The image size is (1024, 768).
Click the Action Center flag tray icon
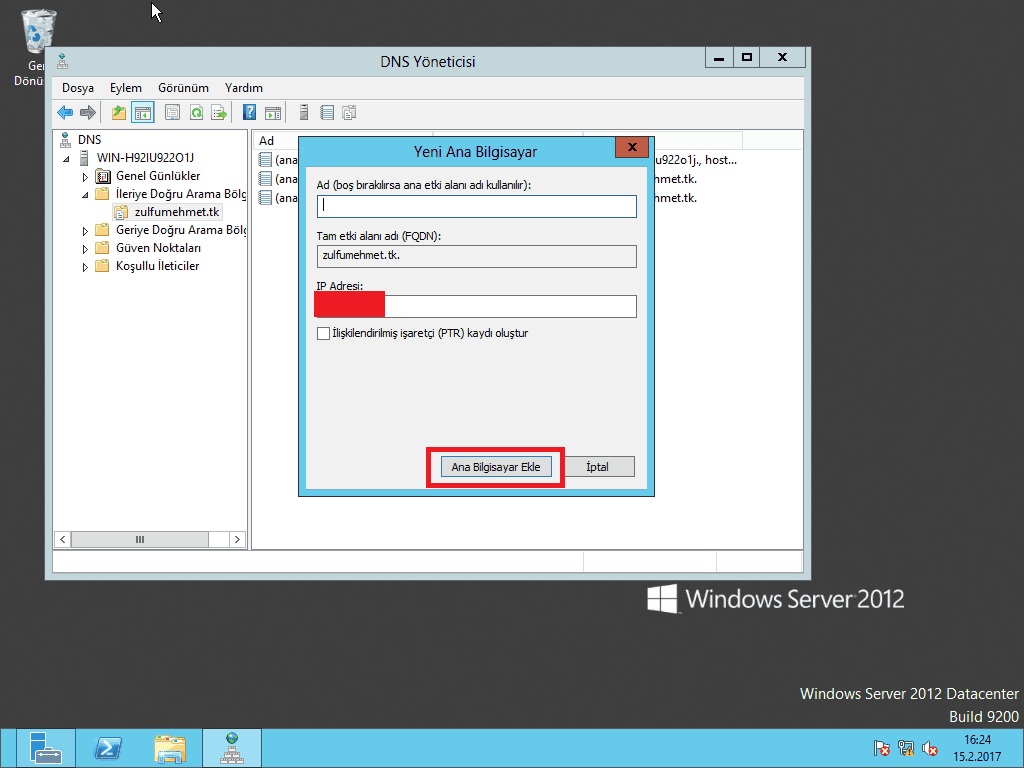click(x=882, y=748)
